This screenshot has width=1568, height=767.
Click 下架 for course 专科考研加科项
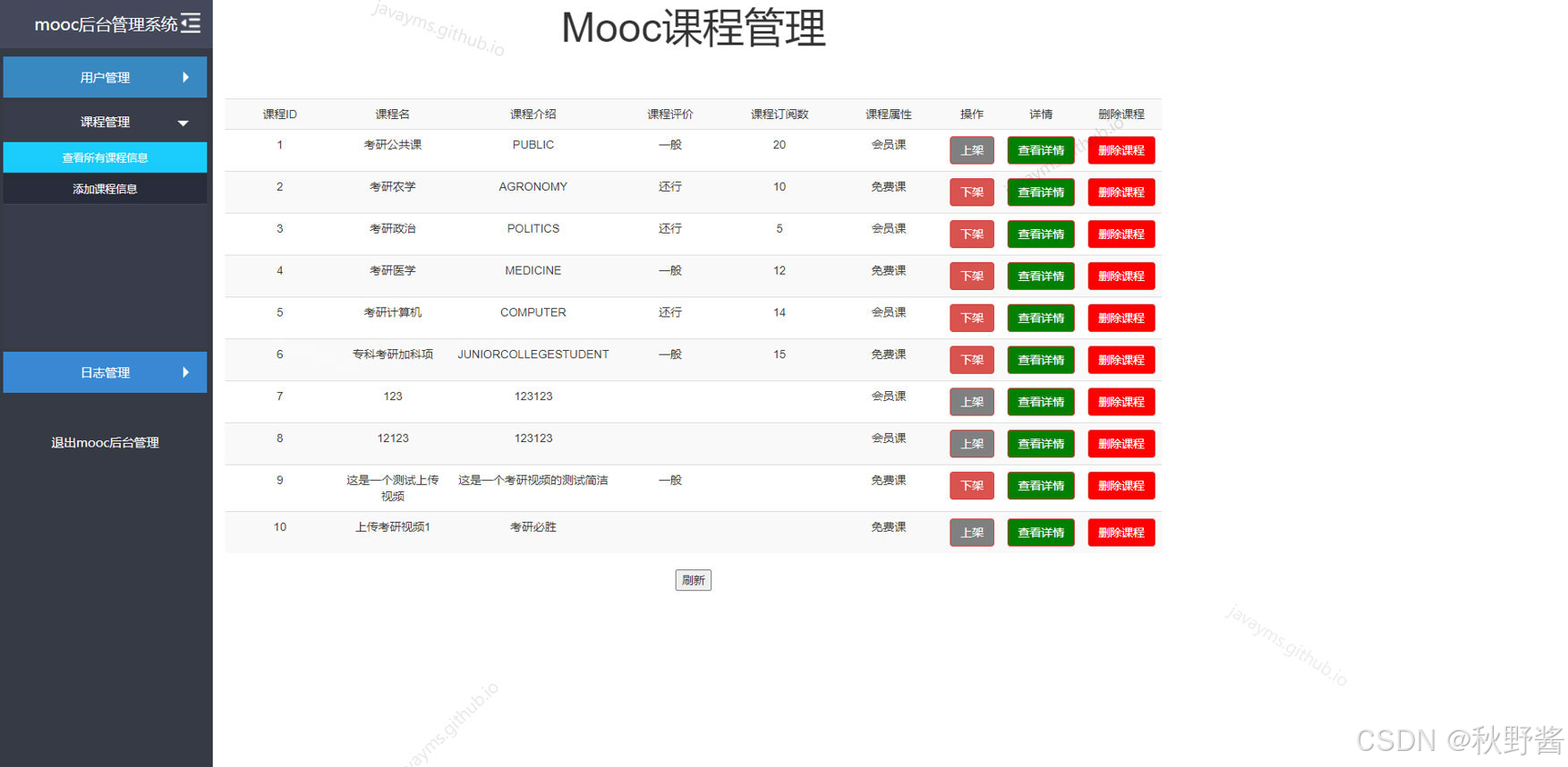(972, 360)
